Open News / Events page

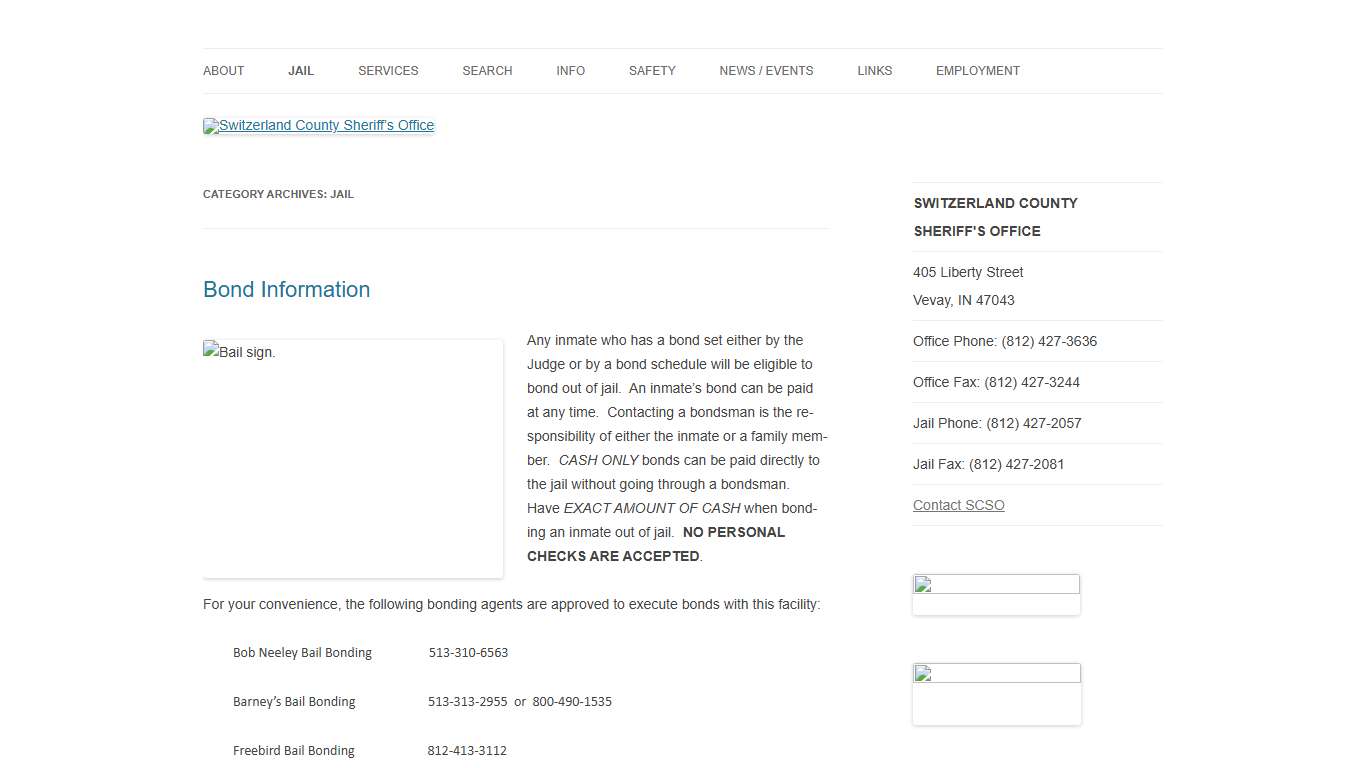[766, 71]
